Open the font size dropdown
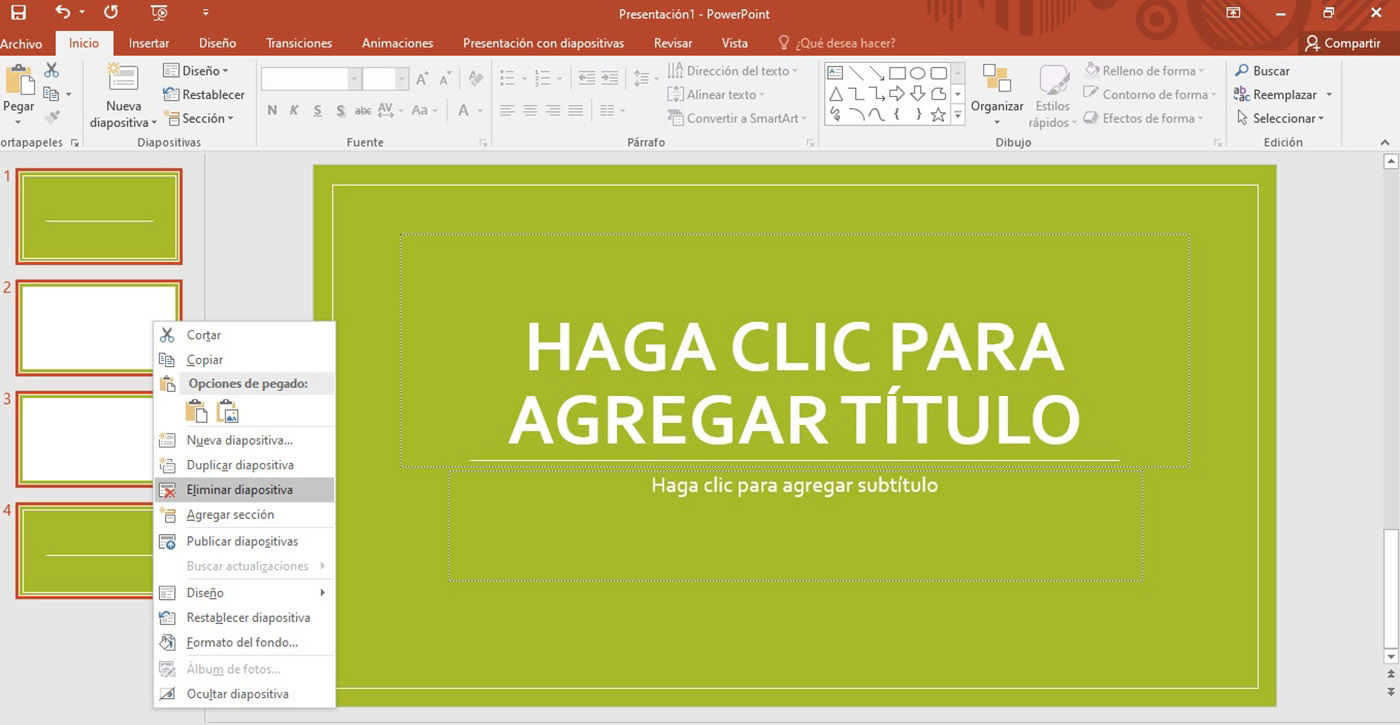Image resolution: width=1400 pixels, height=725 pixels. click(402, 79)
